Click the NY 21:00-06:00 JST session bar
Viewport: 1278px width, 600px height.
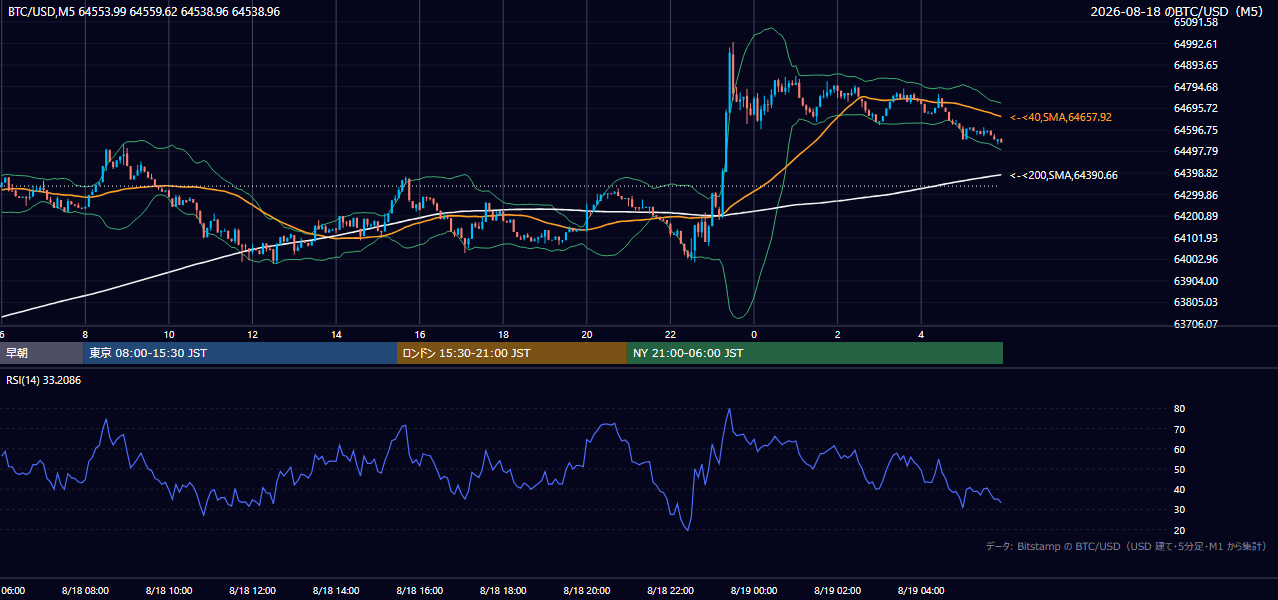pyautogui.click(x=815, y=353)
